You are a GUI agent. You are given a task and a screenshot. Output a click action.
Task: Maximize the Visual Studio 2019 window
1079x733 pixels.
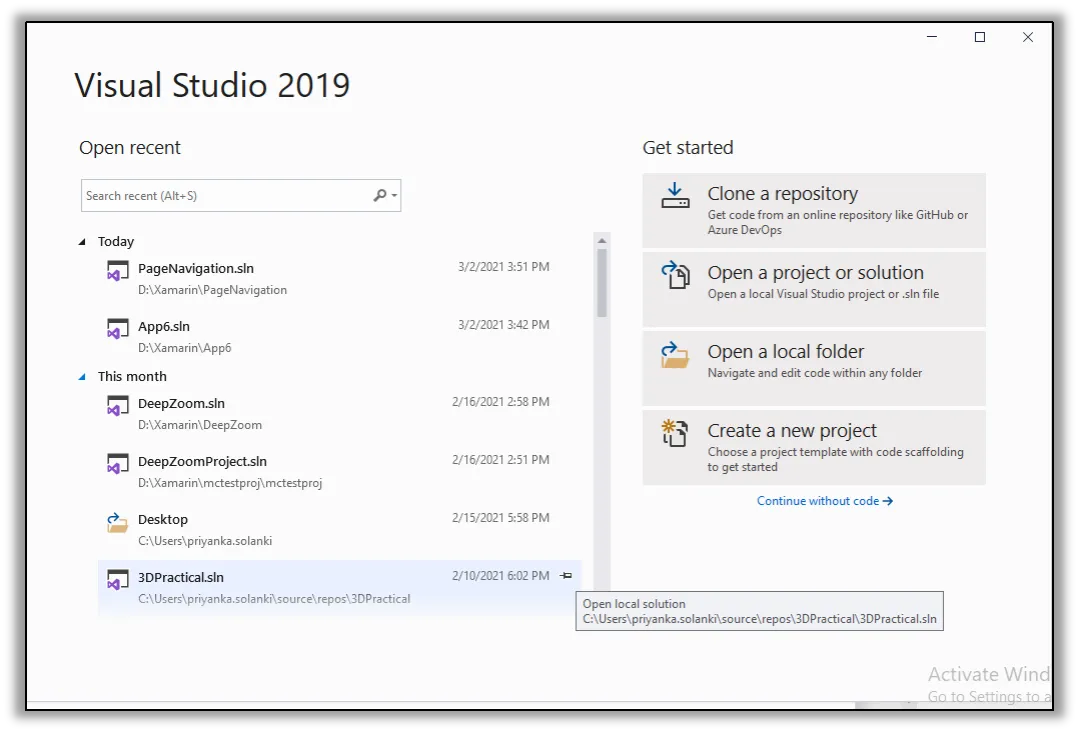click(x=980, y=36)
